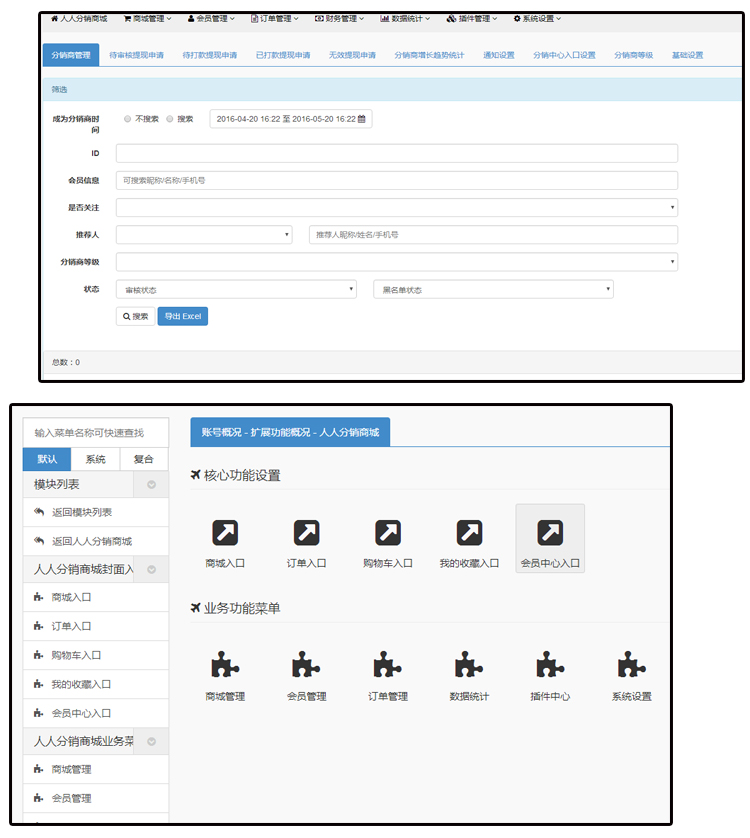Select the 复合 sidebar tab
Image resolution: width=750 pixels, height=838 pixels.
(x=144, y=459)
